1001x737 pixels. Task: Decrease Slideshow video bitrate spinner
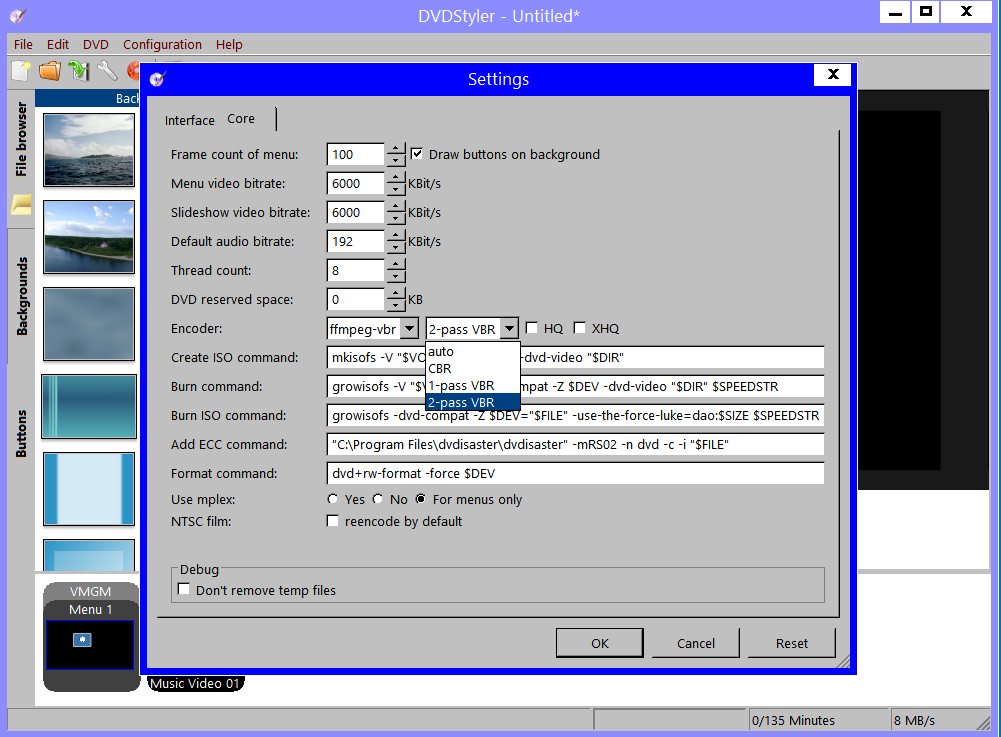[x=396, y=218]
